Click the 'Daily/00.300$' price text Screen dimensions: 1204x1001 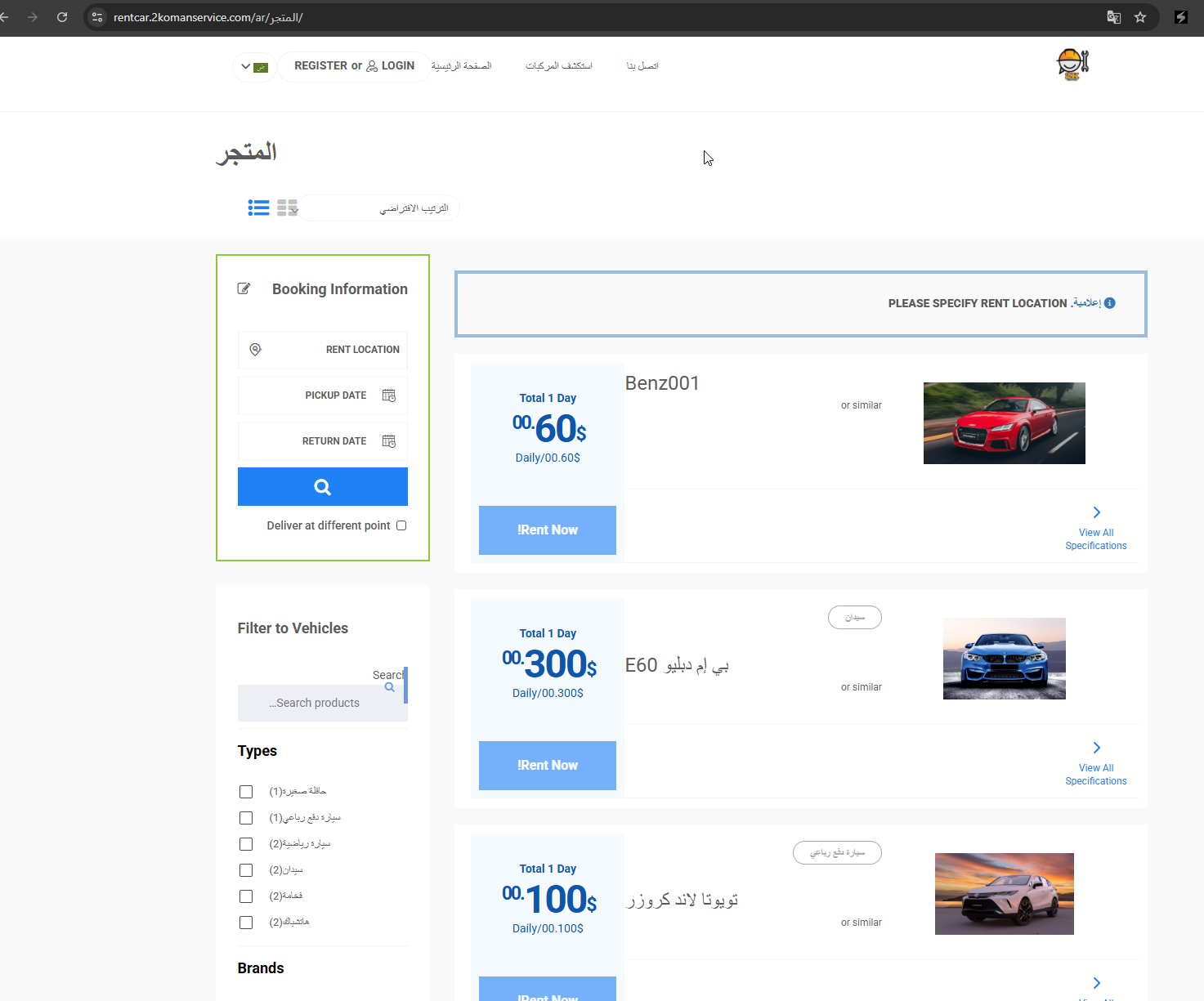pos(548,693)
